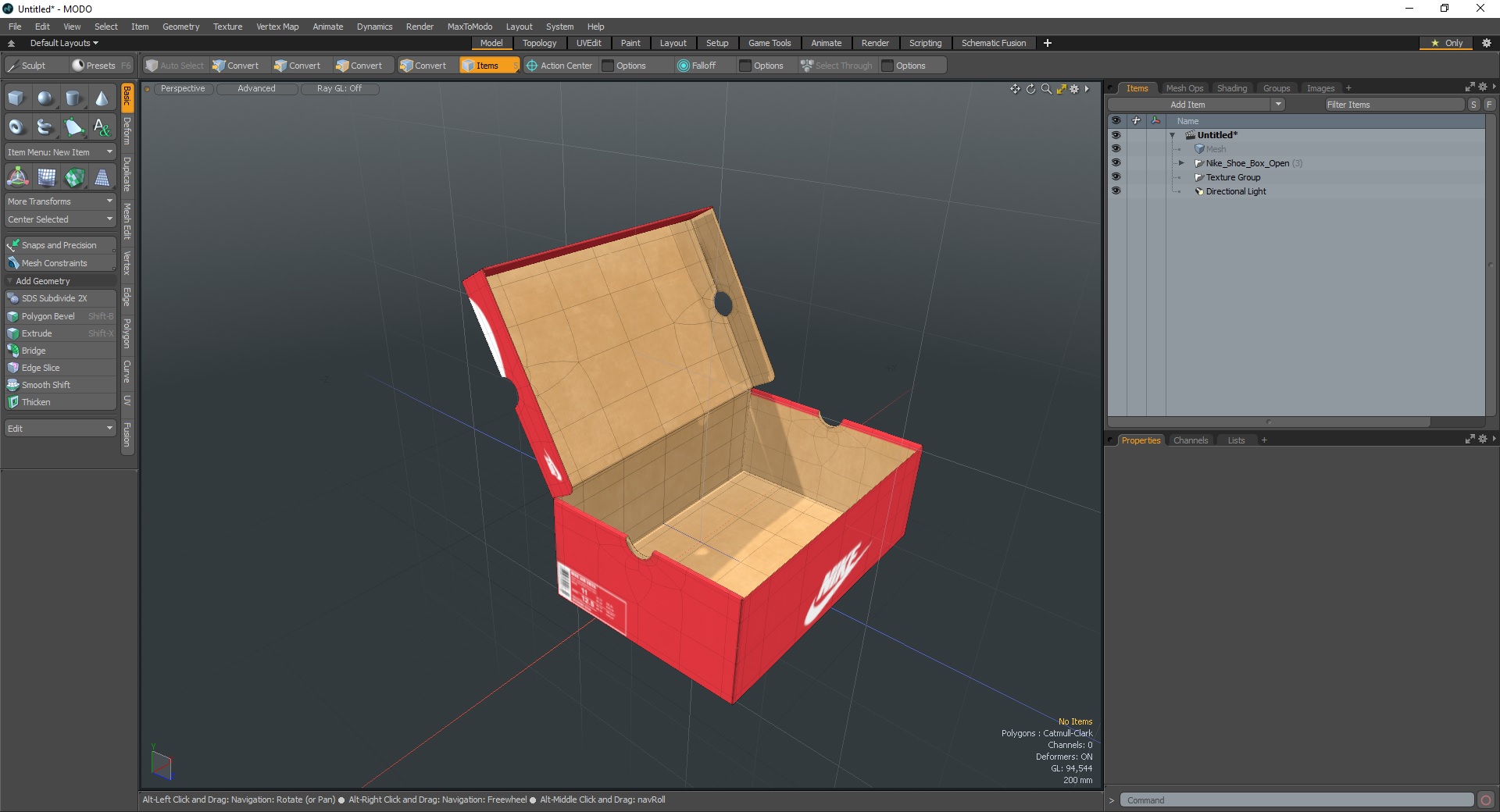Viewport: 1500px width, 812px height.
Task: Open layout settings gear at top right
Action: (x=1487, y=43)
